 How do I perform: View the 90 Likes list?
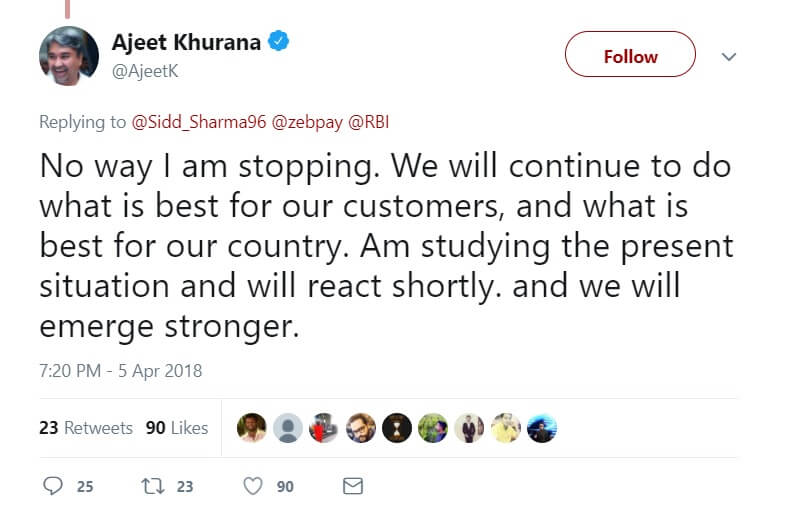pyautogui.click(x=177, y=427)
